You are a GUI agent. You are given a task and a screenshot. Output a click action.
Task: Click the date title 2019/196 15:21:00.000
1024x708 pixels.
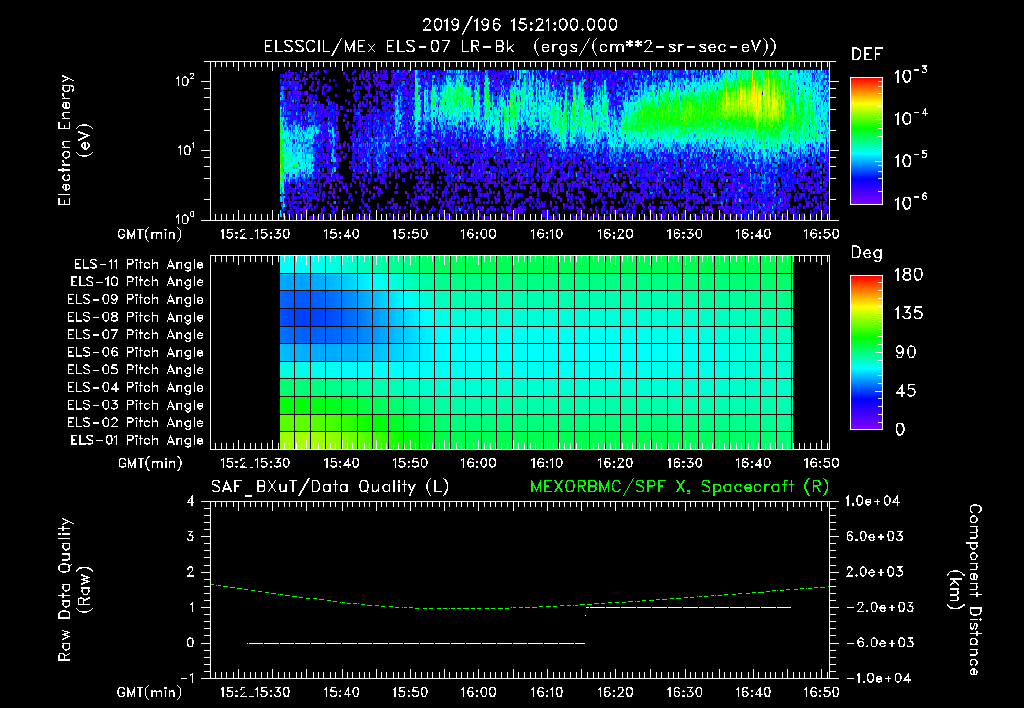(x=519, y=25)
